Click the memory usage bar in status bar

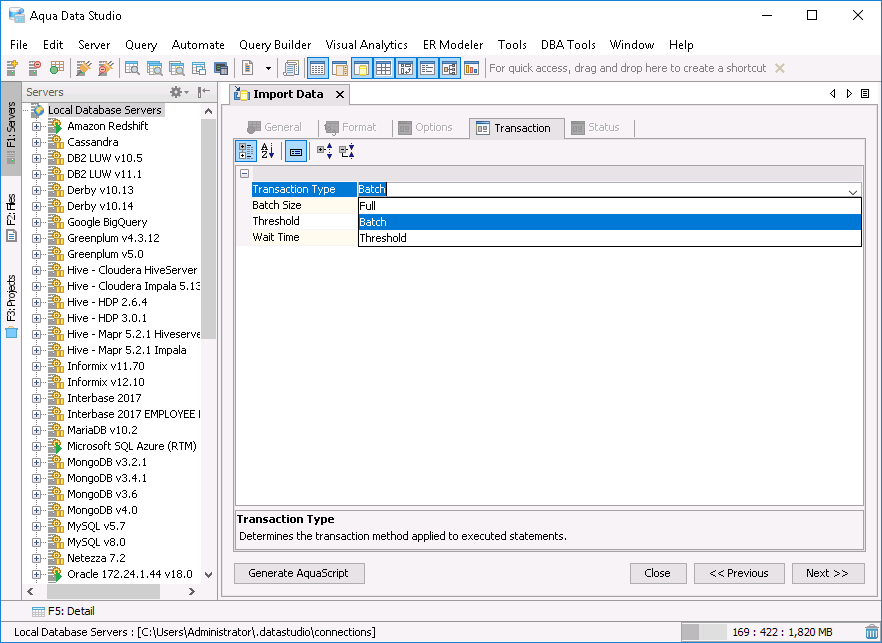(x=771, y=632)
